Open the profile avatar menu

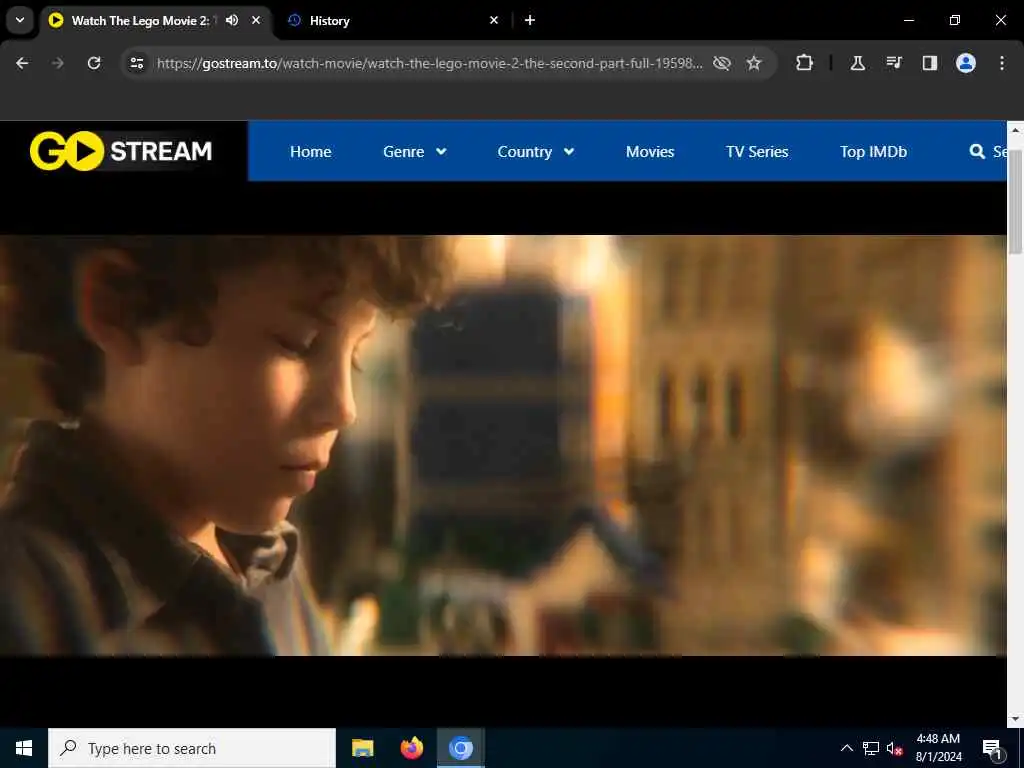tap(966, 63)
